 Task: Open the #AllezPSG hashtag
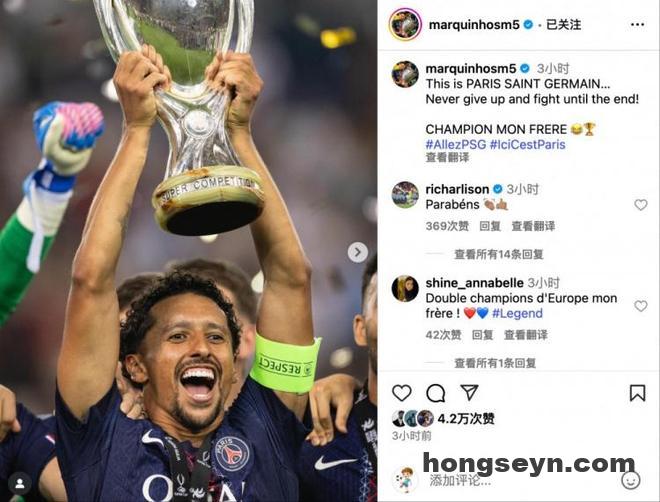[x=455, y=144]
